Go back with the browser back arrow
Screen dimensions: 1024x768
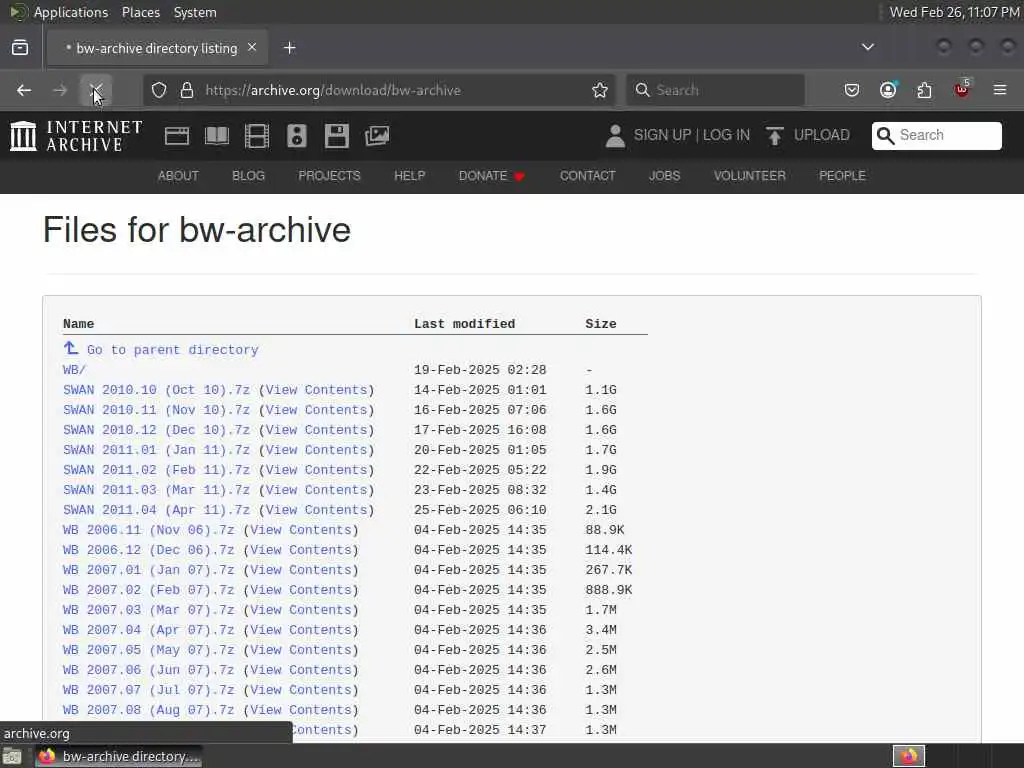[x=24, y=90]
